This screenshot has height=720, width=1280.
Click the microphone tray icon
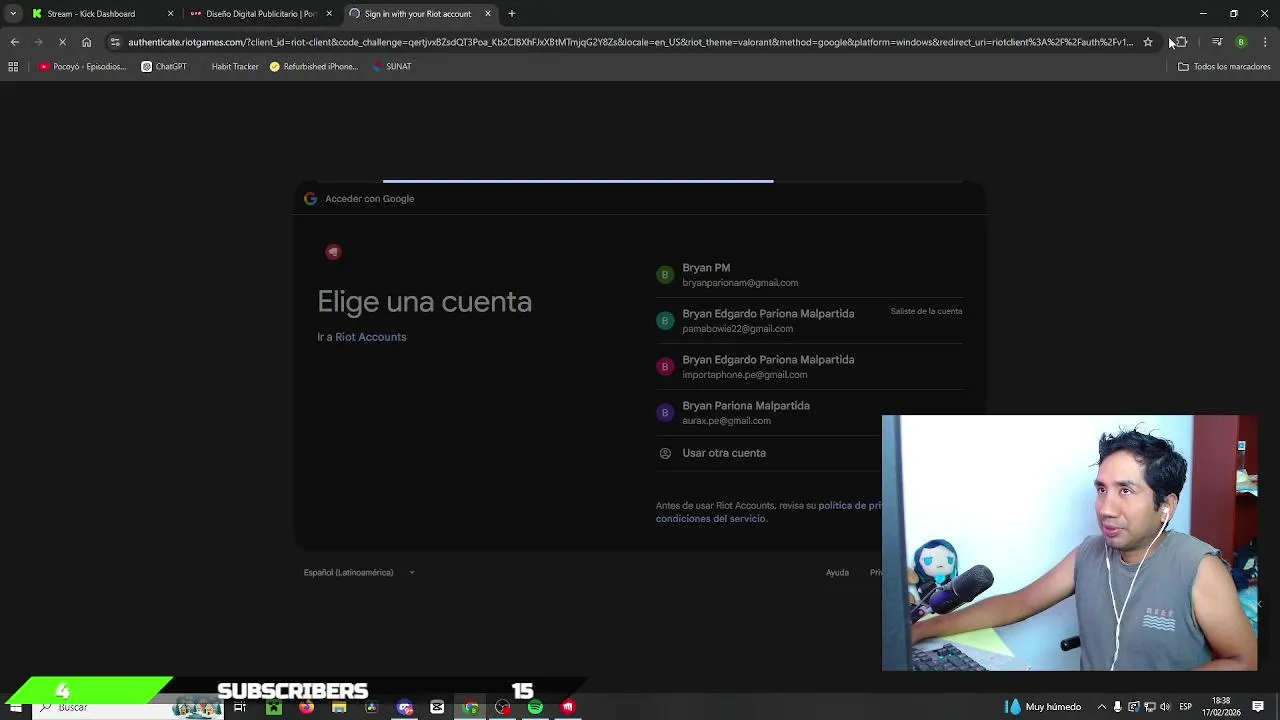click(1118, 707)
